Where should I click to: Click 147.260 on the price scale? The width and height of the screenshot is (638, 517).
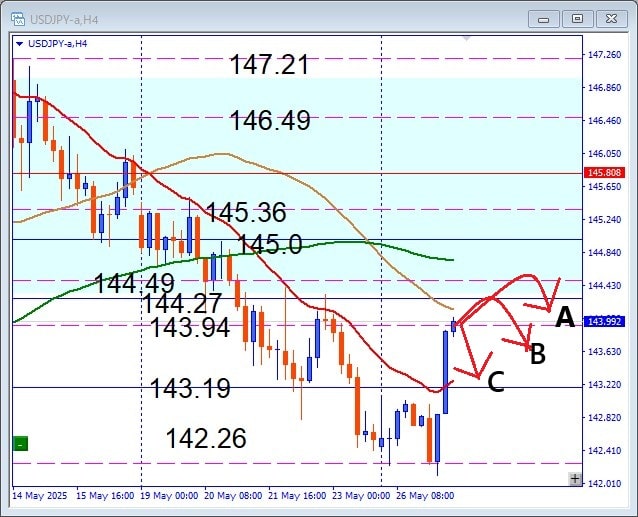605,55
